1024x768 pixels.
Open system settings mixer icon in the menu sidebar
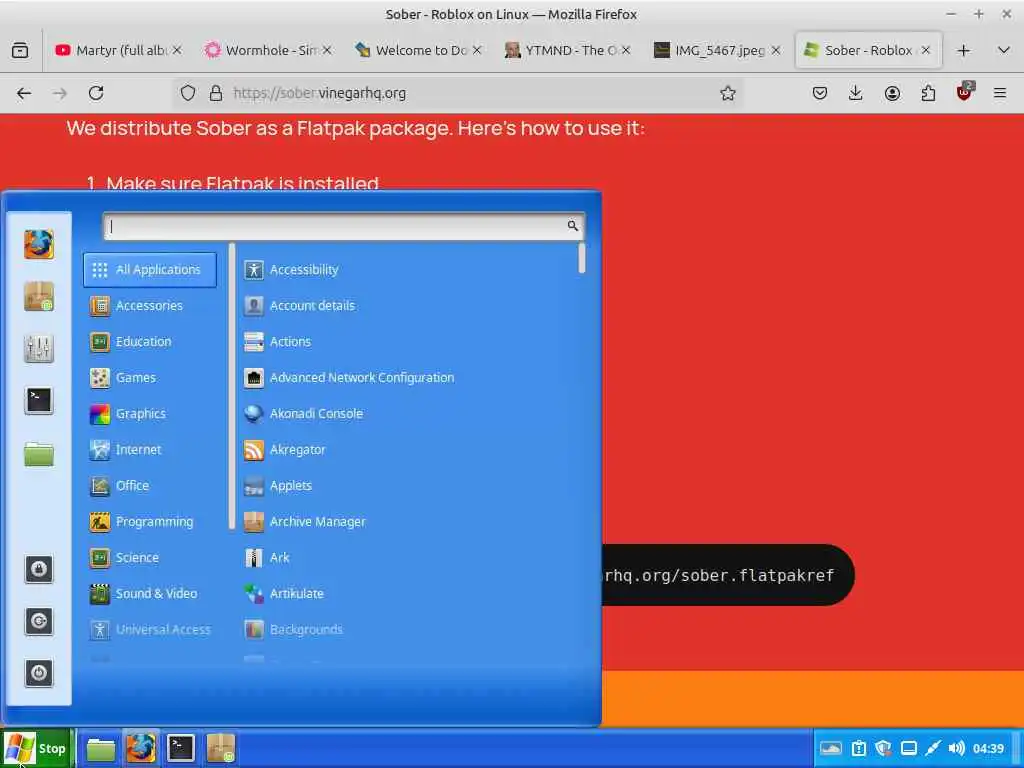coord(39,348)
